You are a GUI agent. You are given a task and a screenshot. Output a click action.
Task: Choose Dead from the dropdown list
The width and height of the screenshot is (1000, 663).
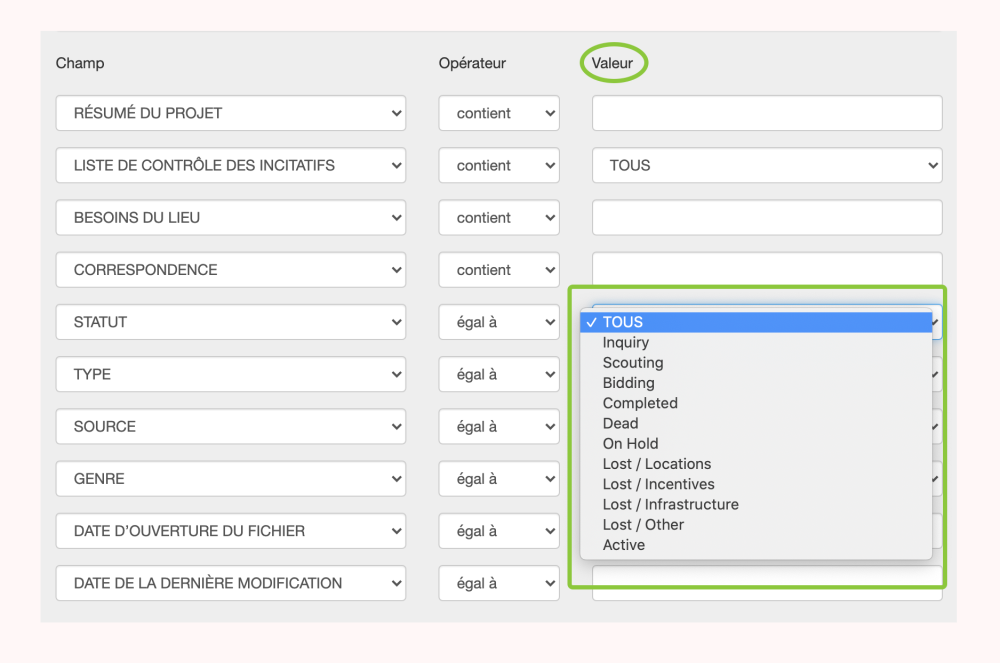click(x=621, y=423)
